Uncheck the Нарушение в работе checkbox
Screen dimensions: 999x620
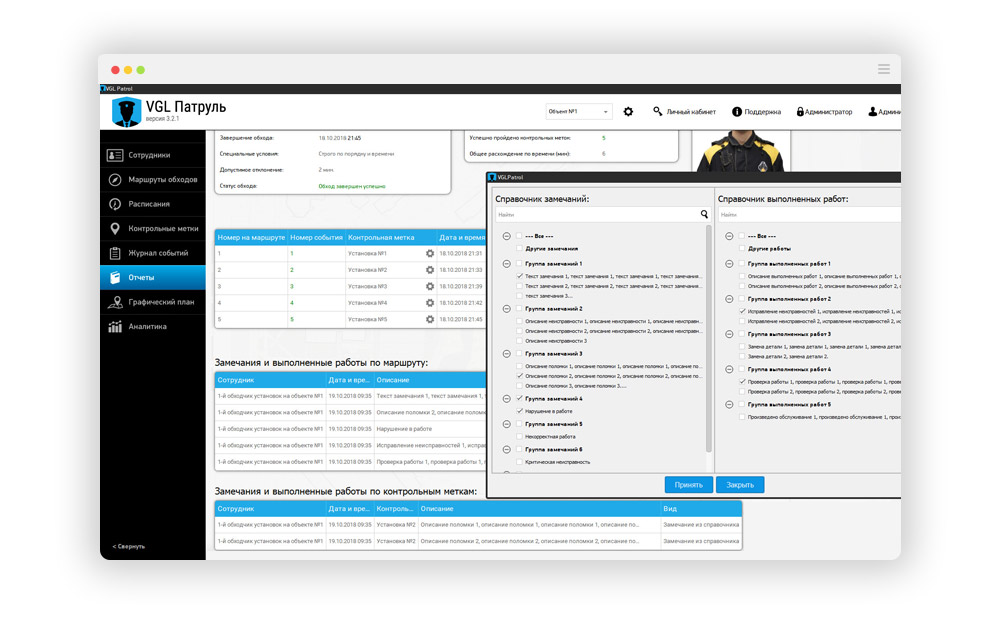[x=519, y=412]
